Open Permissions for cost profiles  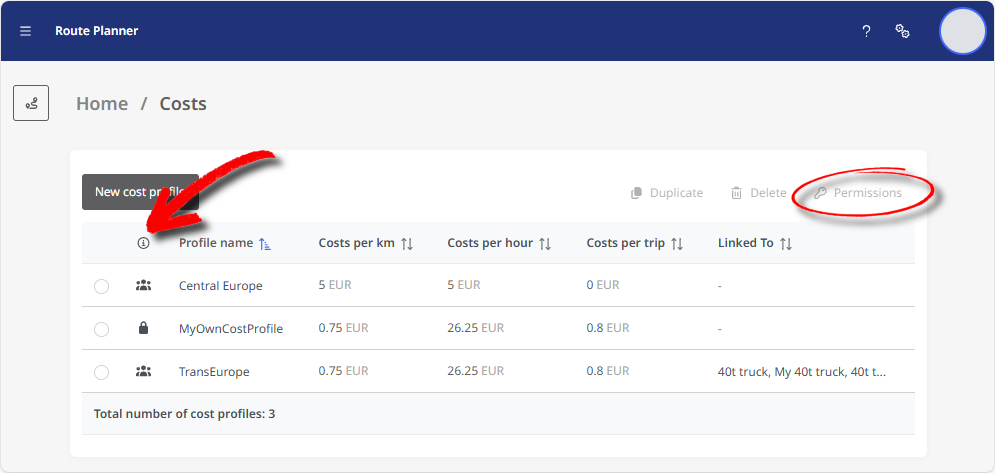858,193
